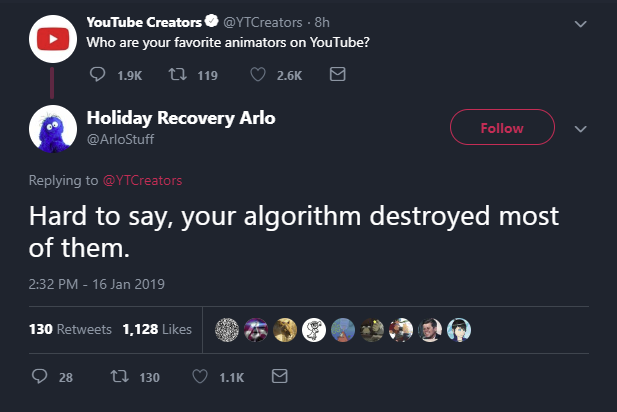This screenshot has width=617, height=412.
Task: Send YouTube Creators tweet via direct message
Action: click(x=337, y=74)
